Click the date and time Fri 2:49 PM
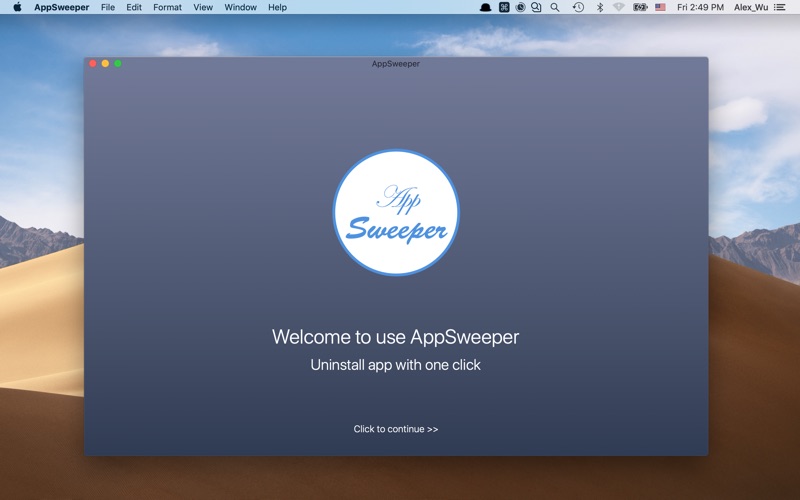Image resolution: width=800 pixels, height=500 pixels. click(x=700, y=7)
